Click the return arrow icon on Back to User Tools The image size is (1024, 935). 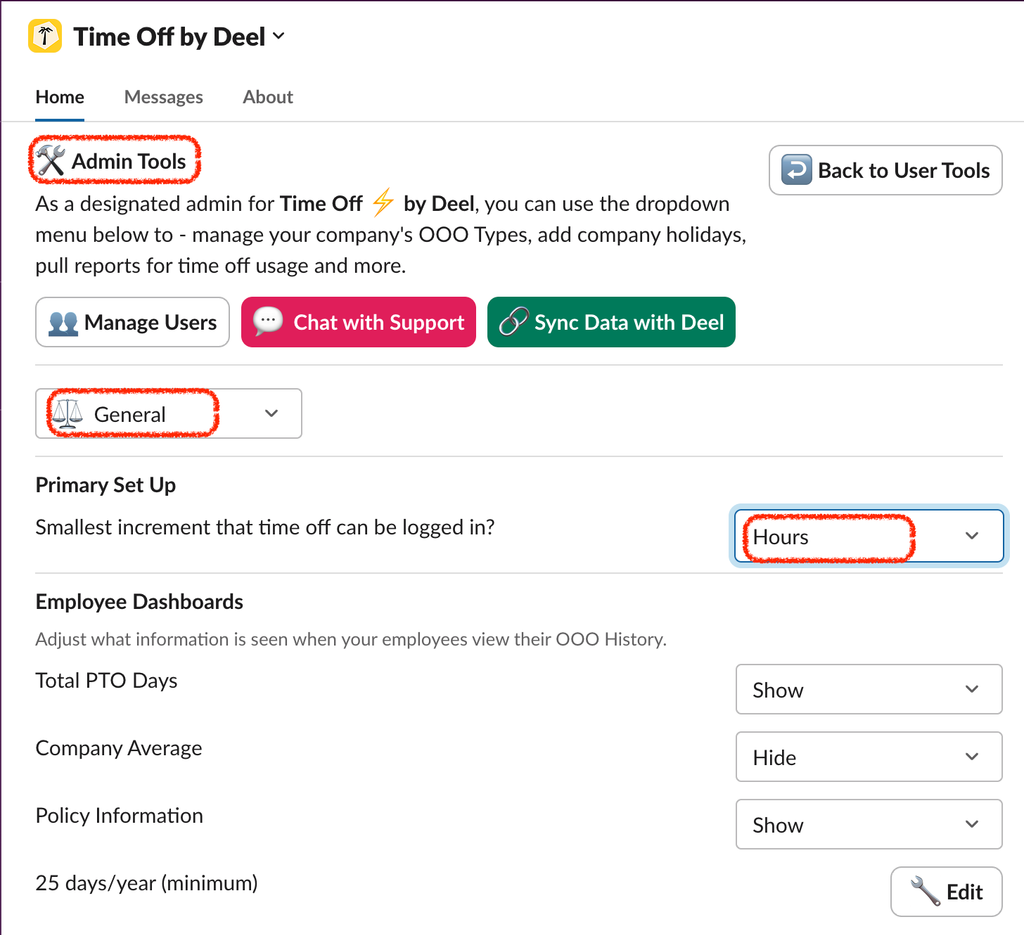pos(797,170)
